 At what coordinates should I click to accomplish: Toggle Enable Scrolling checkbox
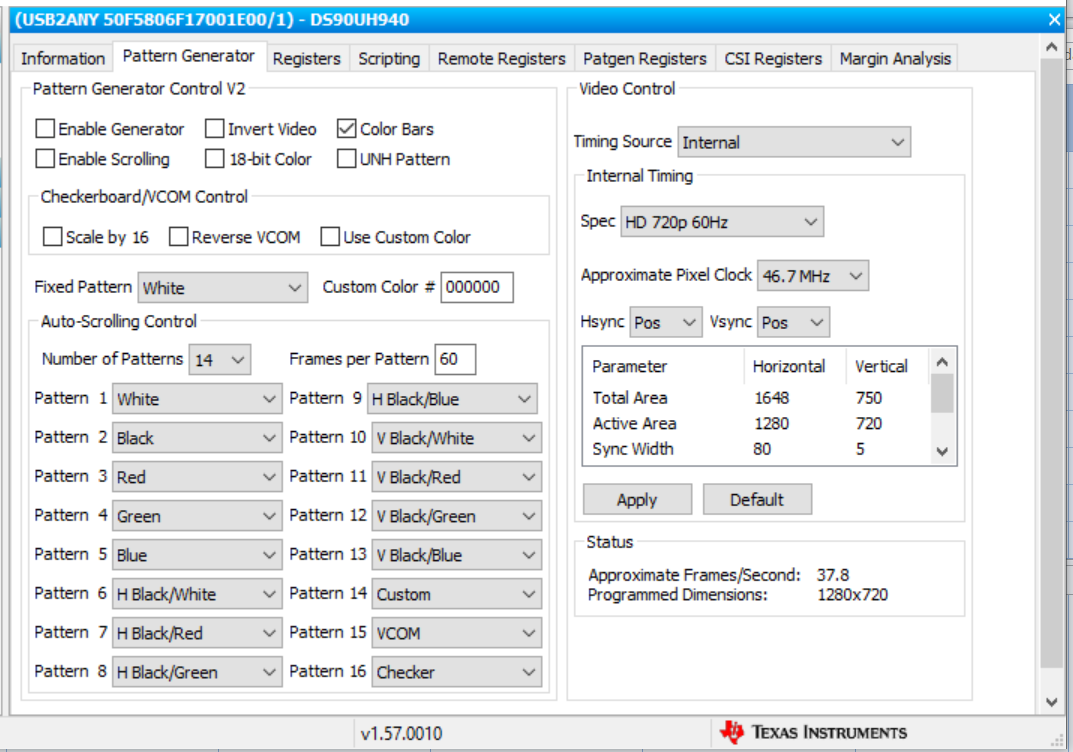tap(45, 159)
